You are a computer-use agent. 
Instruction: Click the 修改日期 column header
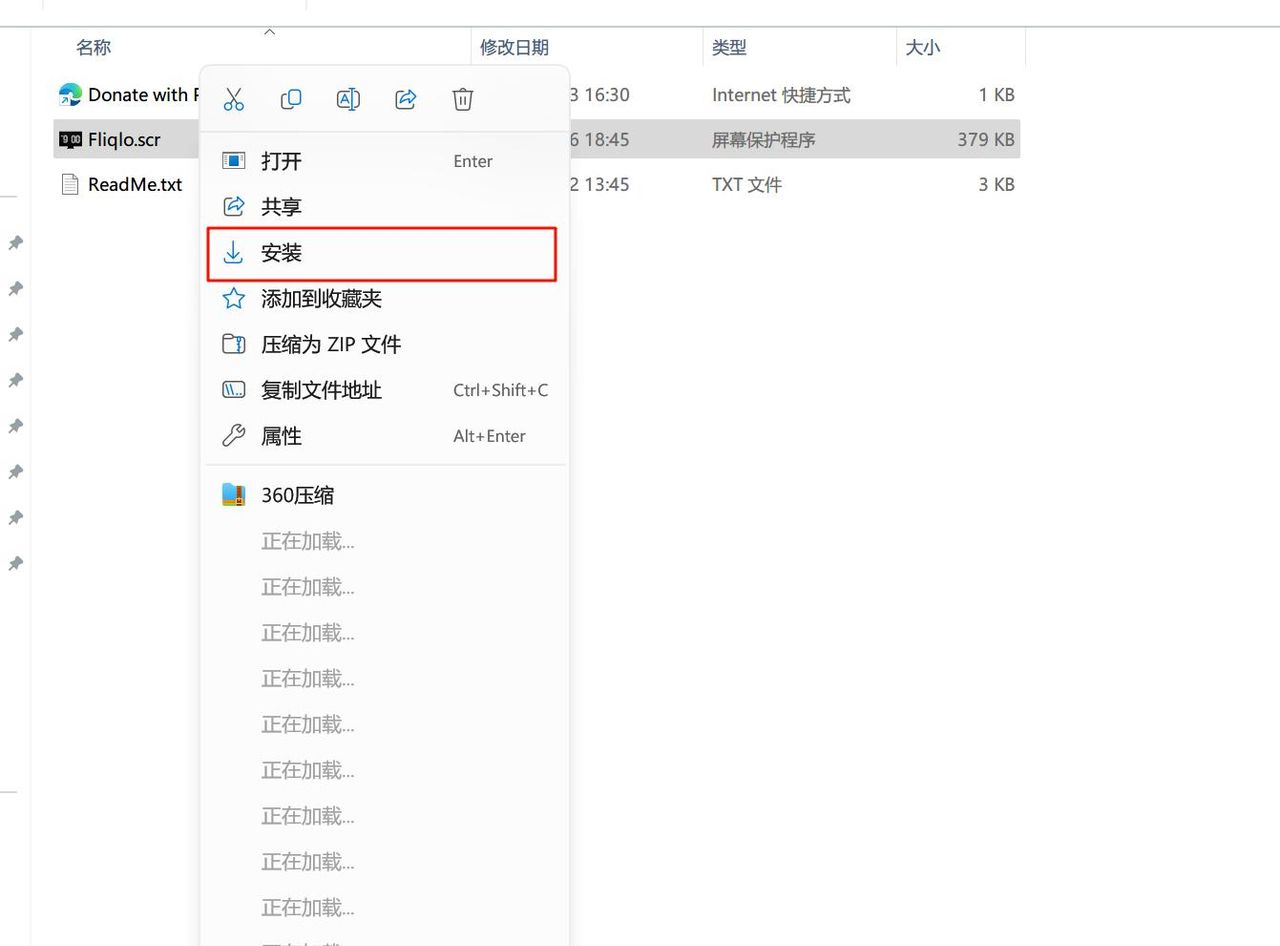[x=515, y=47]
